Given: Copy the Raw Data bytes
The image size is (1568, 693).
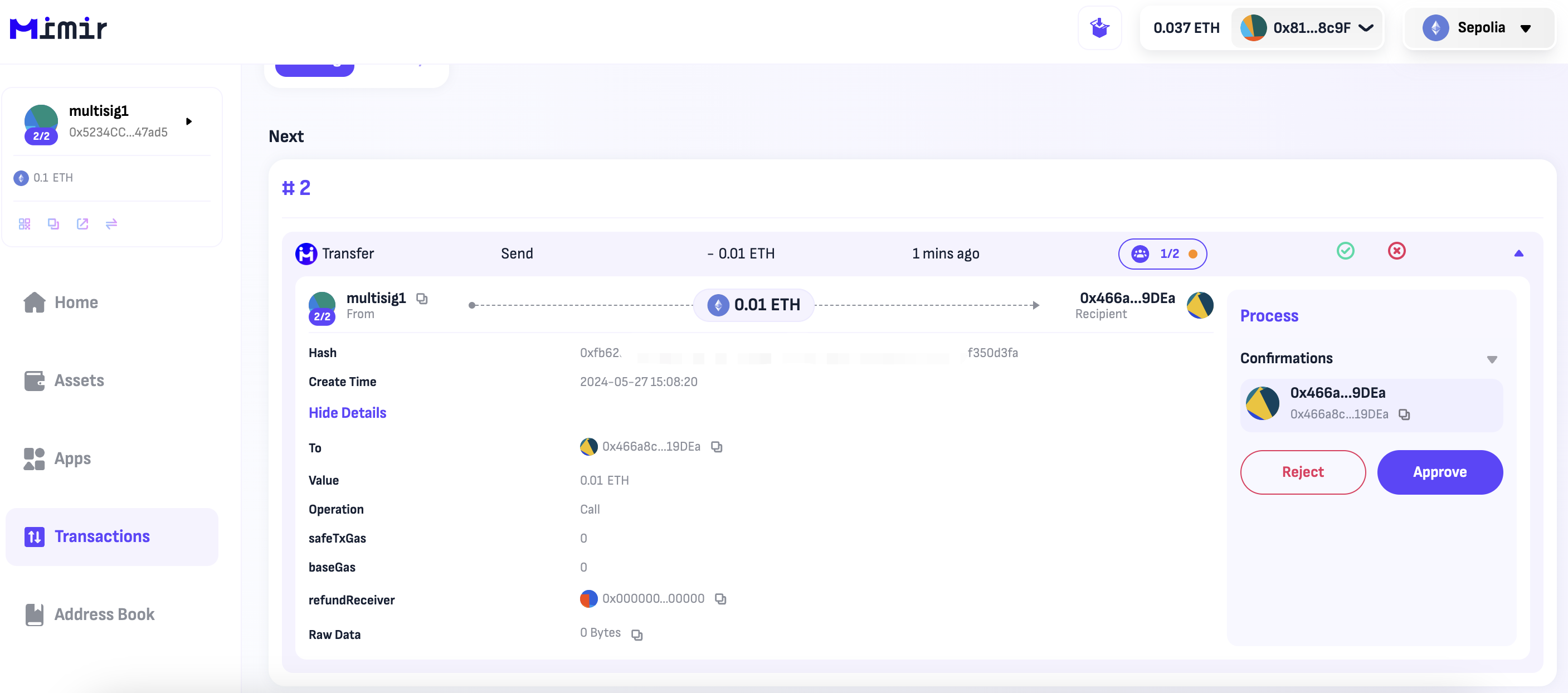Looking at the screenshot, I should [637, 635].
